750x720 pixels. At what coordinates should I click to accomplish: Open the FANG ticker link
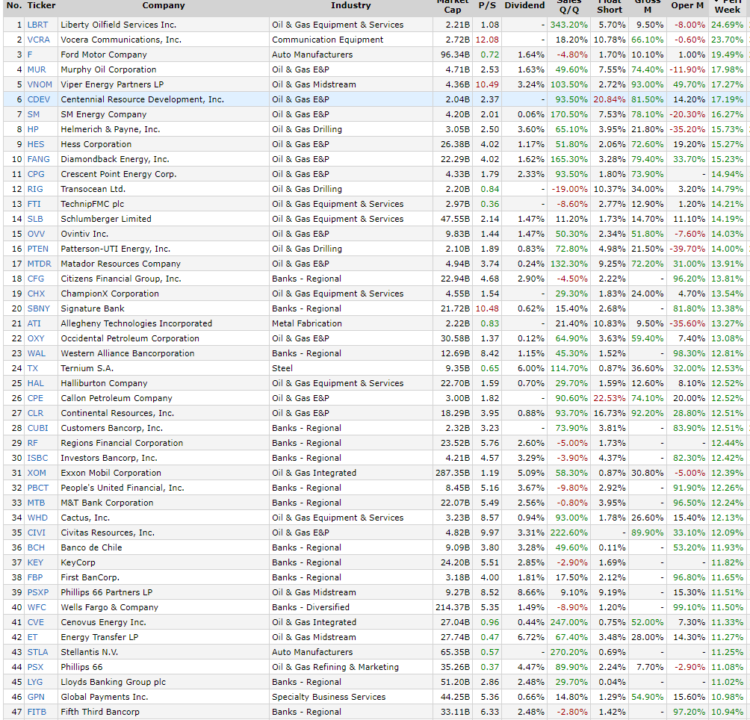tap(38, 159)
